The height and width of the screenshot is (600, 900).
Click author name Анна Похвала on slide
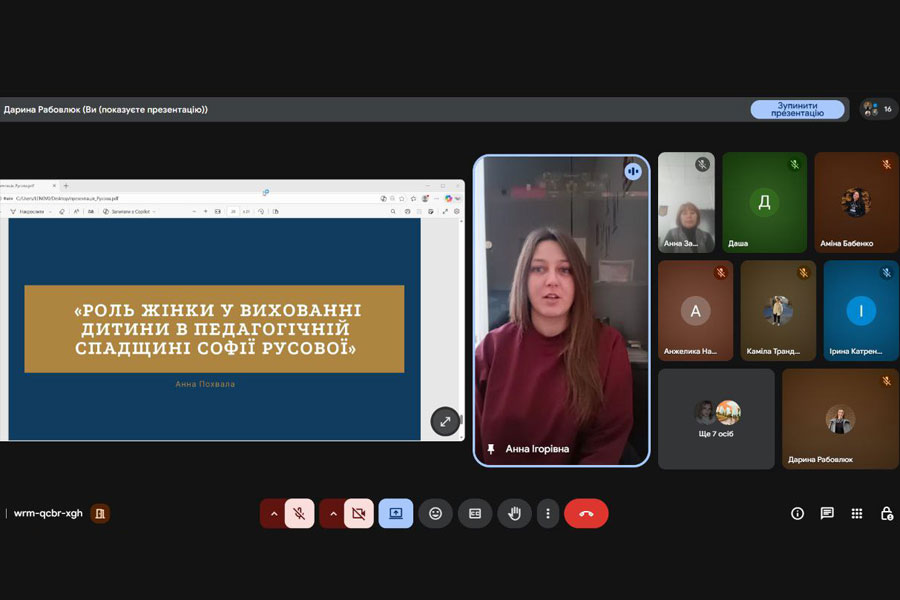click(x=205, y=384)
